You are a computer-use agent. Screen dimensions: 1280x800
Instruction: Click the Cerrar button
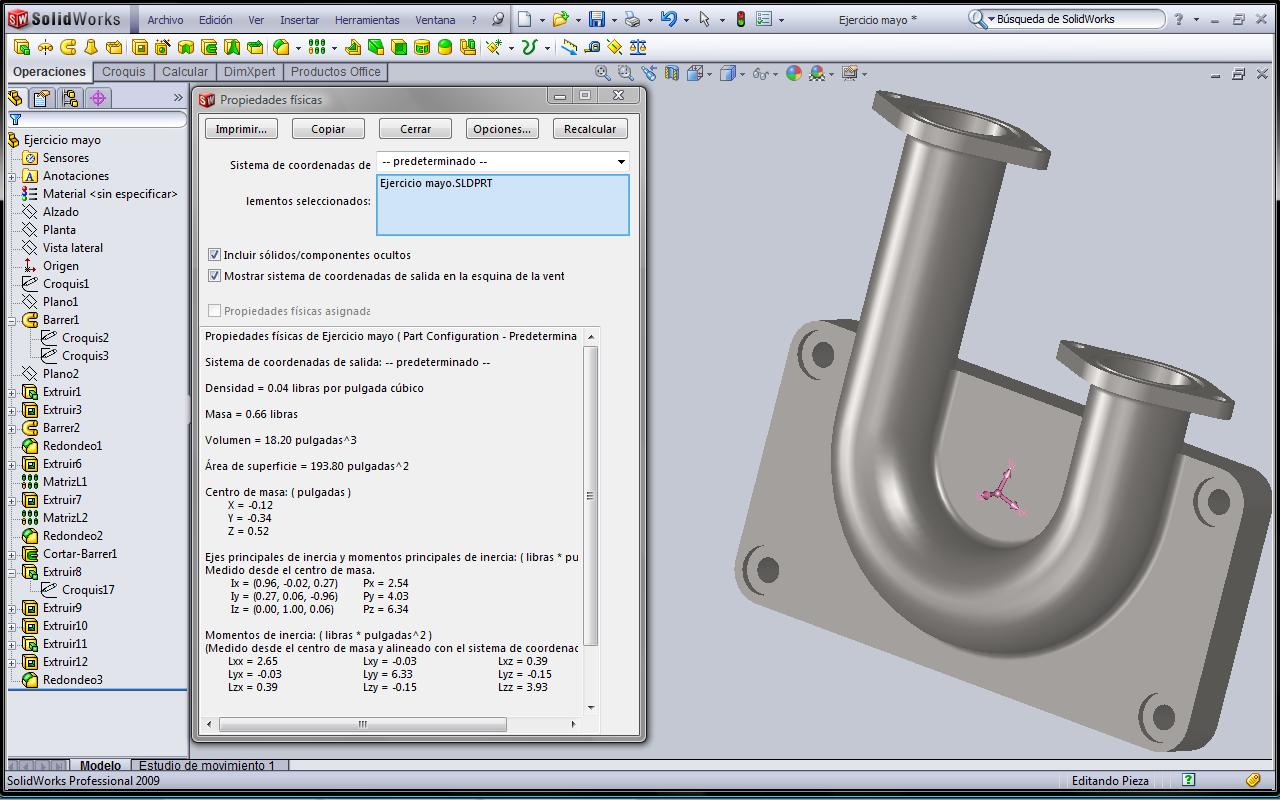tap(415, 129)
